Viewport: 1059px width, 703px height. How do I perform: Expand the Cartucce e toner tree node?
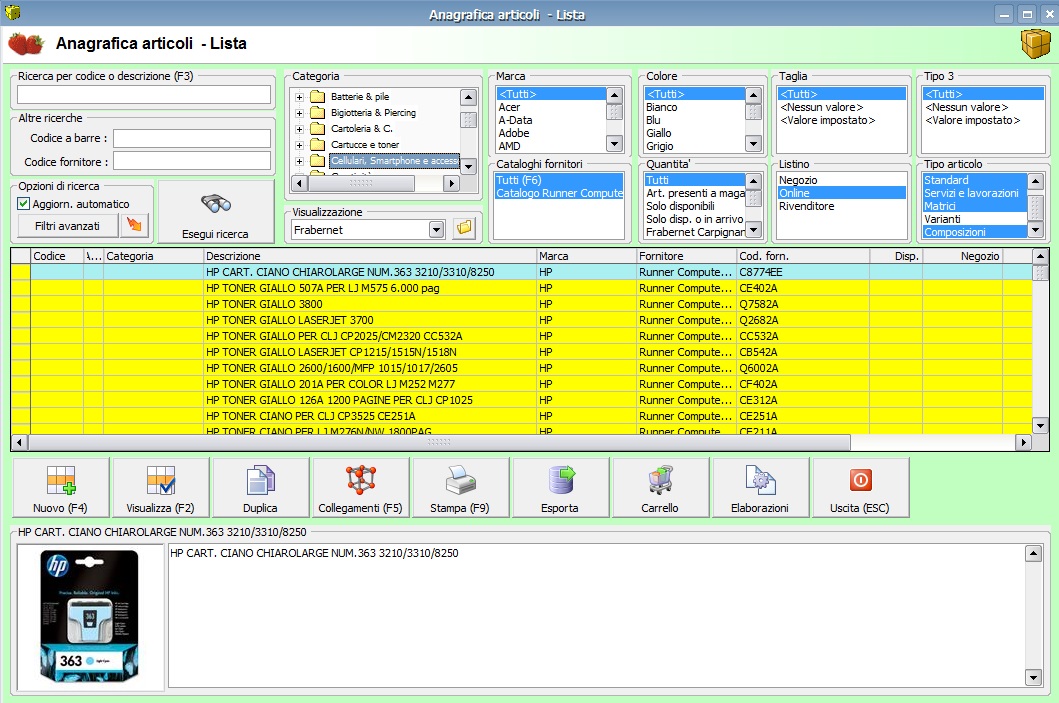[x=299, y=145]
